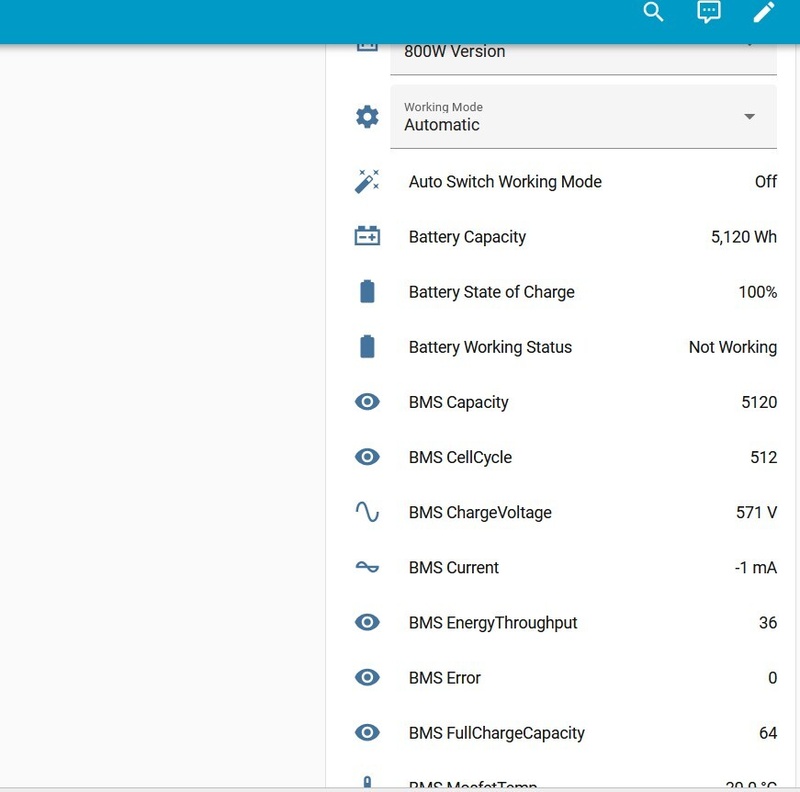Click the '0' BMS Error value

pyautogui.click(x=772, y=678)
